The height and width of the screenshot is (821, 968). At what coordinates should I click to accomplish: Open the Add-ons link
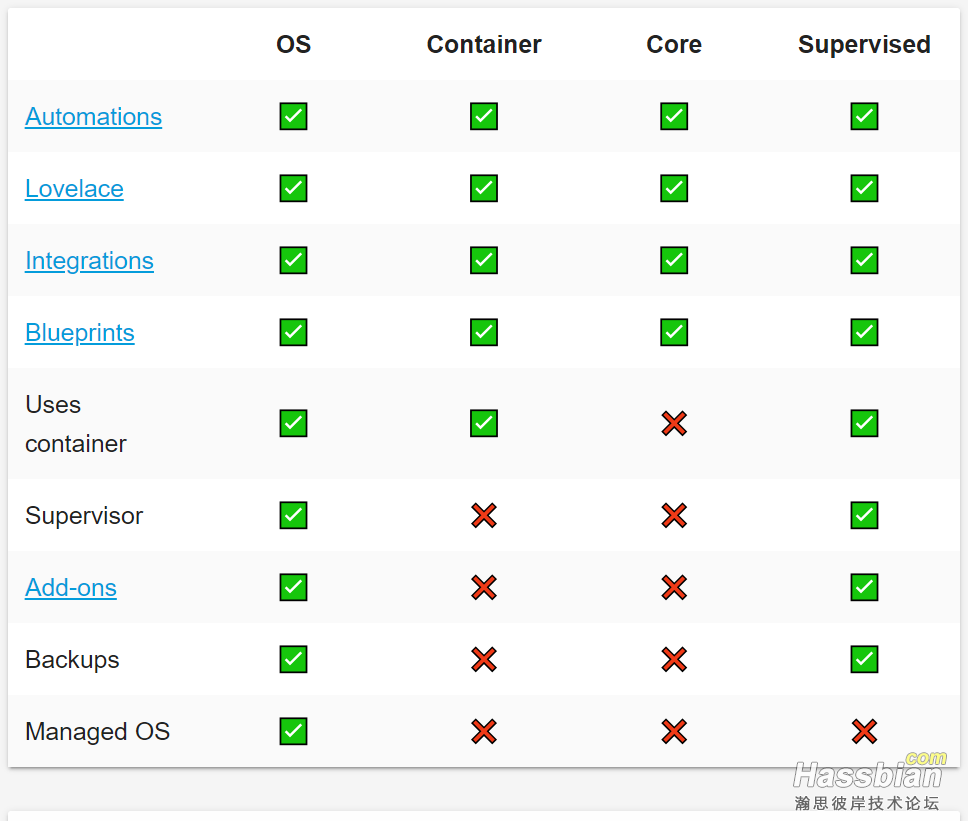(x=70, y=588)
